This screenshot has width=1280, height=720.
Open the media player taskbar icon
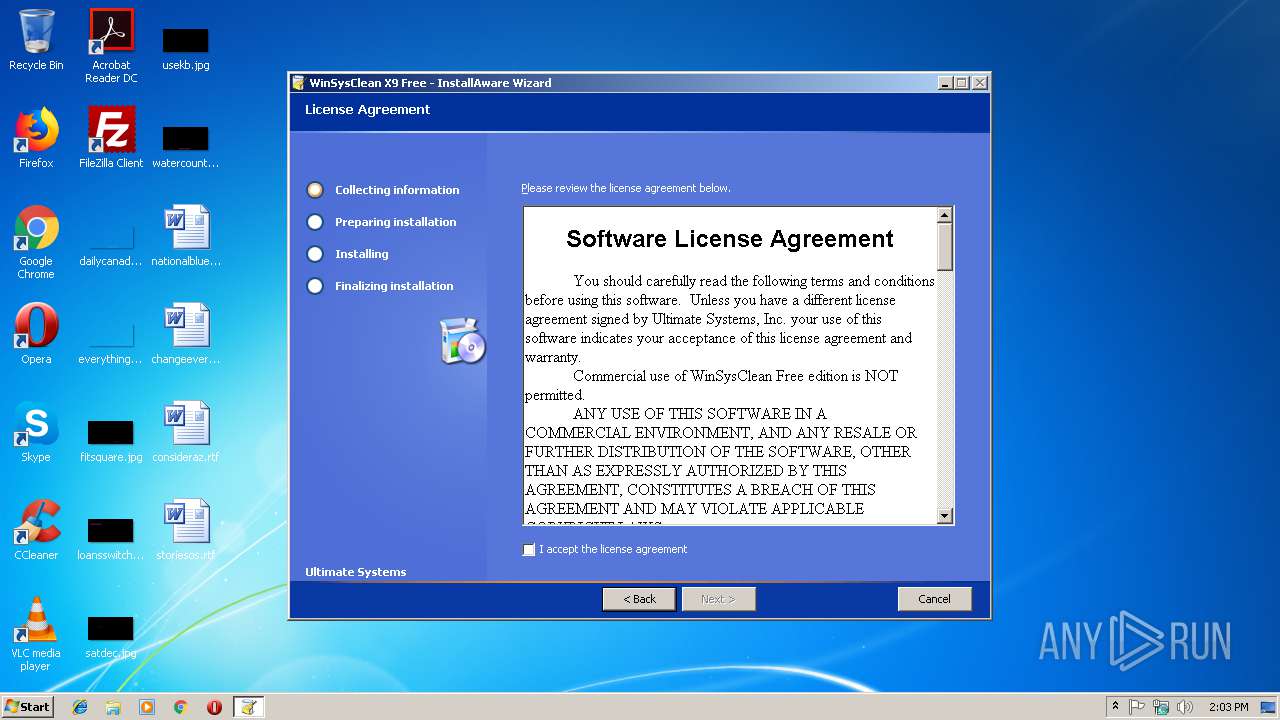[147, 707]
